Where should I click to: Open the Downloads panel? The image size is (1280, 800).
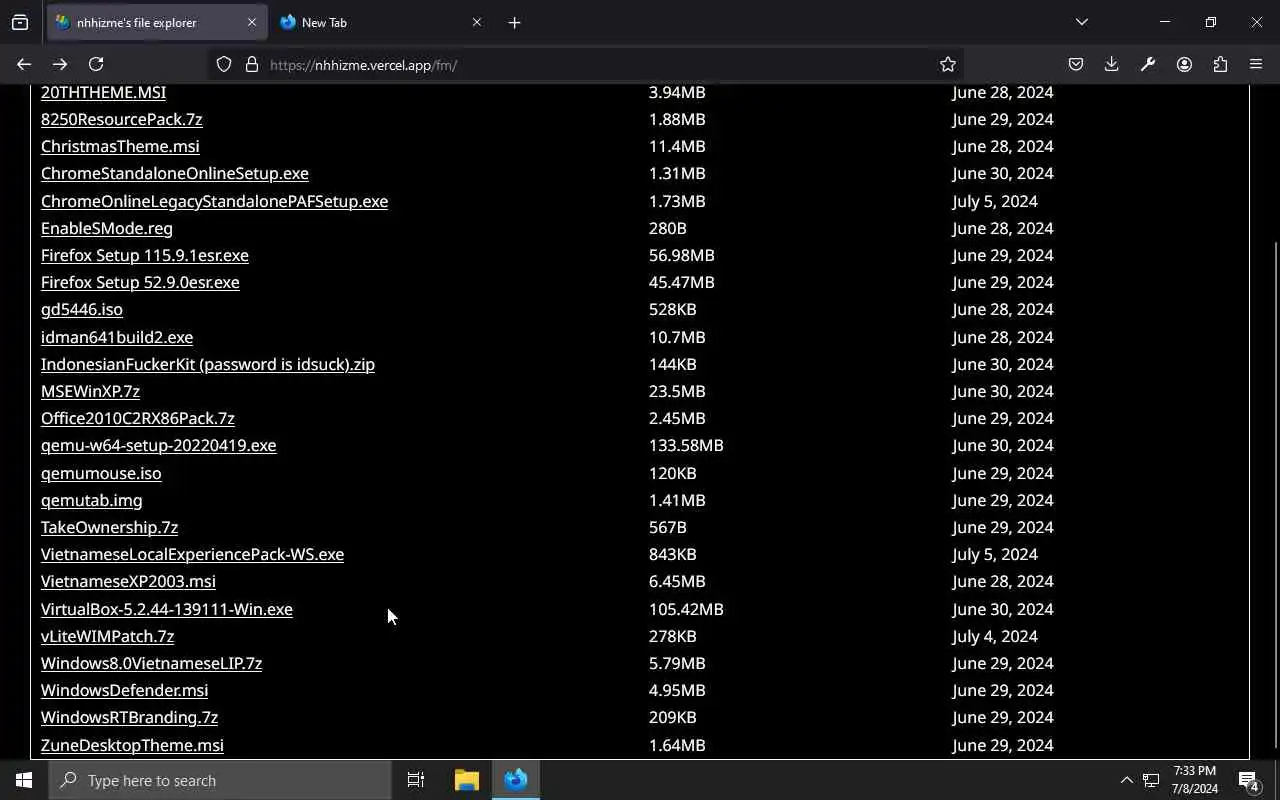[1112, 64]
